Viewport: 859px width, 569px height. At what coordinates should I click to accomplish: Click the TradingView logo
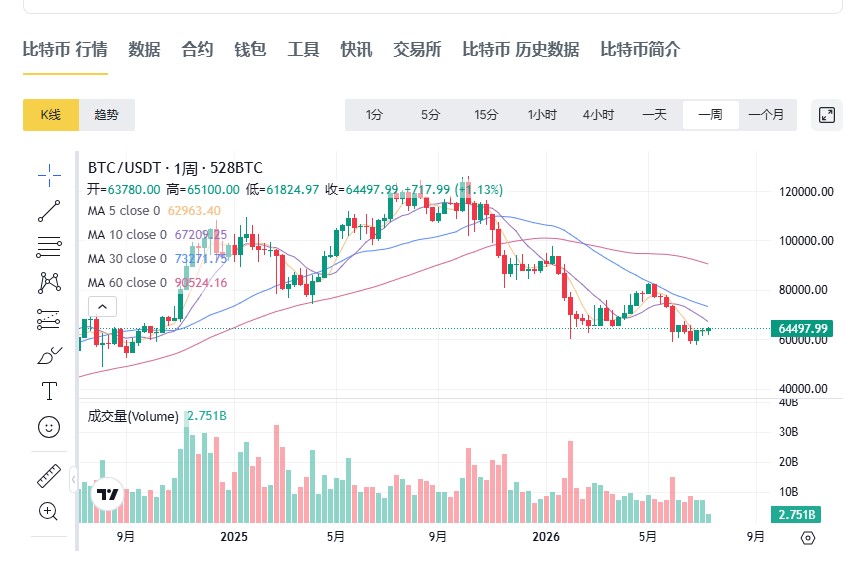(x=107, y=495)
